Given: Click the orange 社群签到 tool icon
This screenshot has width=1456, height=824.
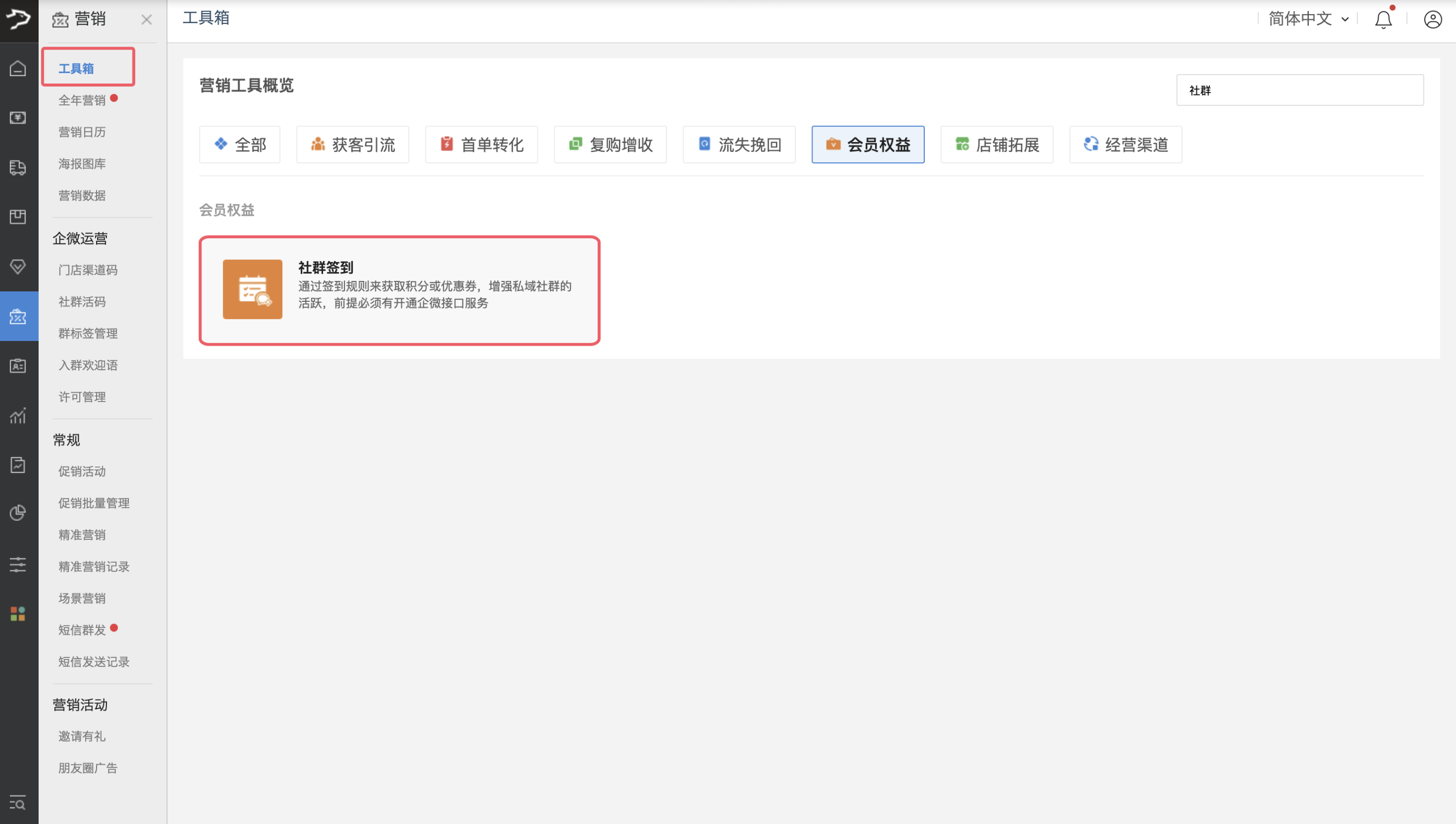Looking at the screenshot, I should tap(252, 289).
